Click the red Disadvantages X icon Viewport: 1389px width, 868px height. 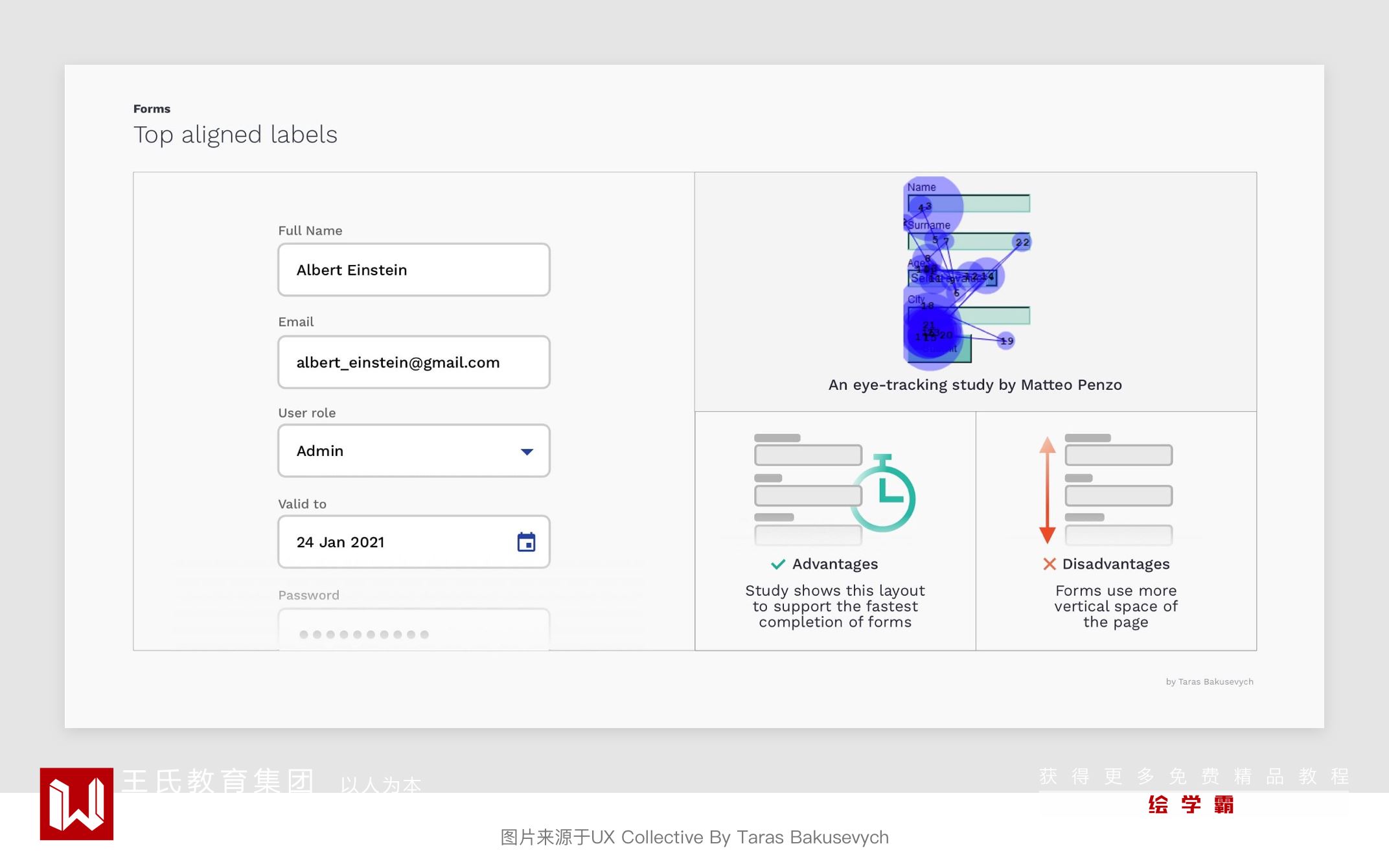pos(1049,564)
